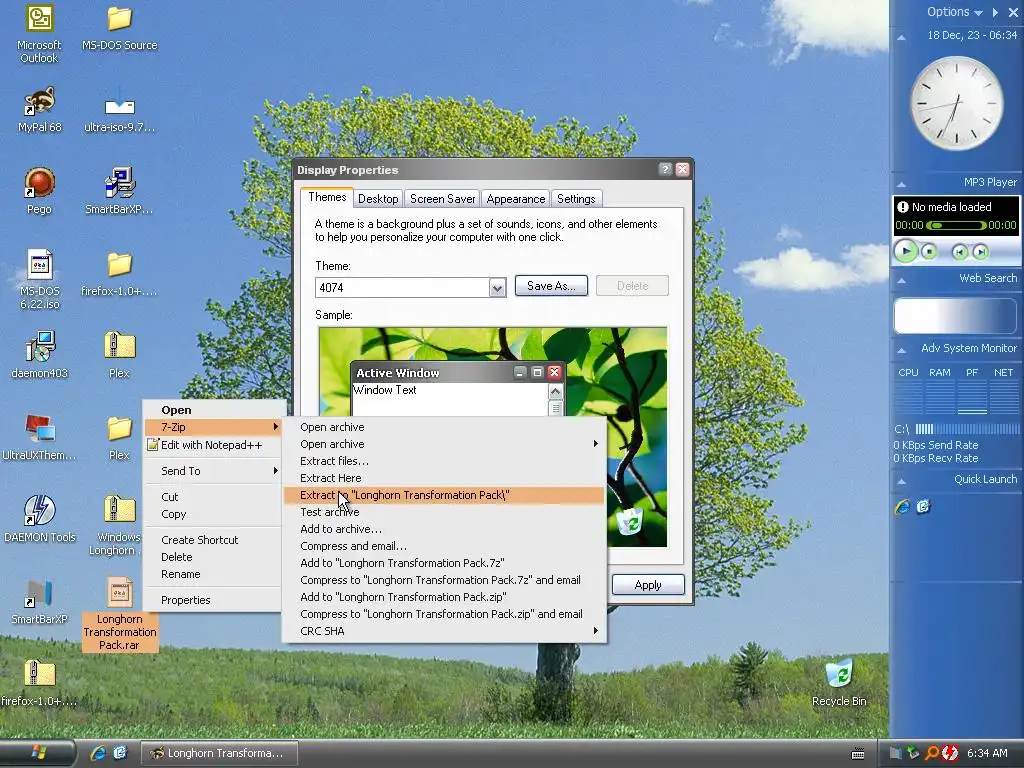
Task: Collapse the Web Search panel
Action: (x=901, y=280)
